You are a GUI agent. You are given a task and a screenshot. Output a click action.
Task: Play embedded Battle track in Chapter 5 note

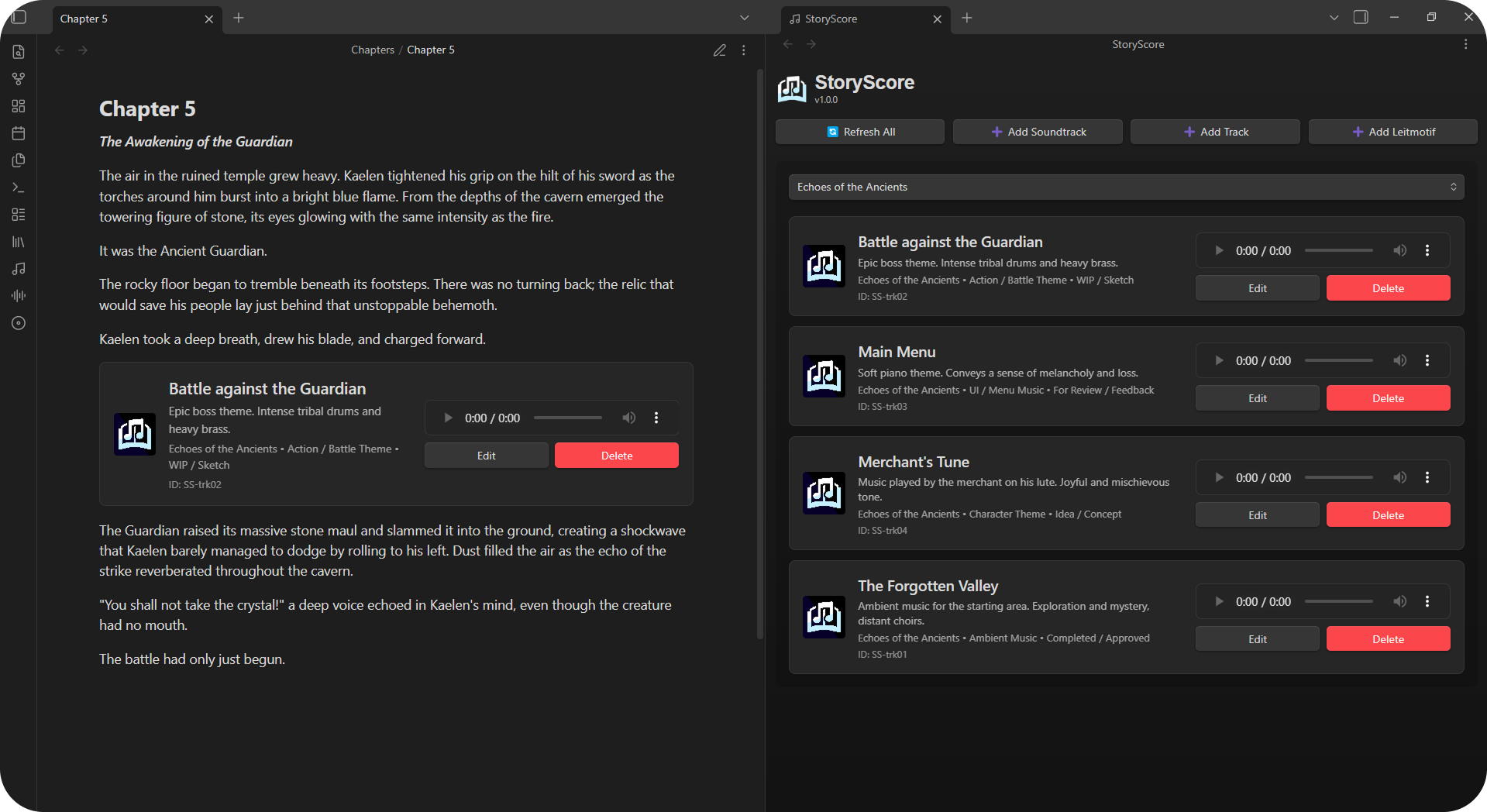pos(448,418)
